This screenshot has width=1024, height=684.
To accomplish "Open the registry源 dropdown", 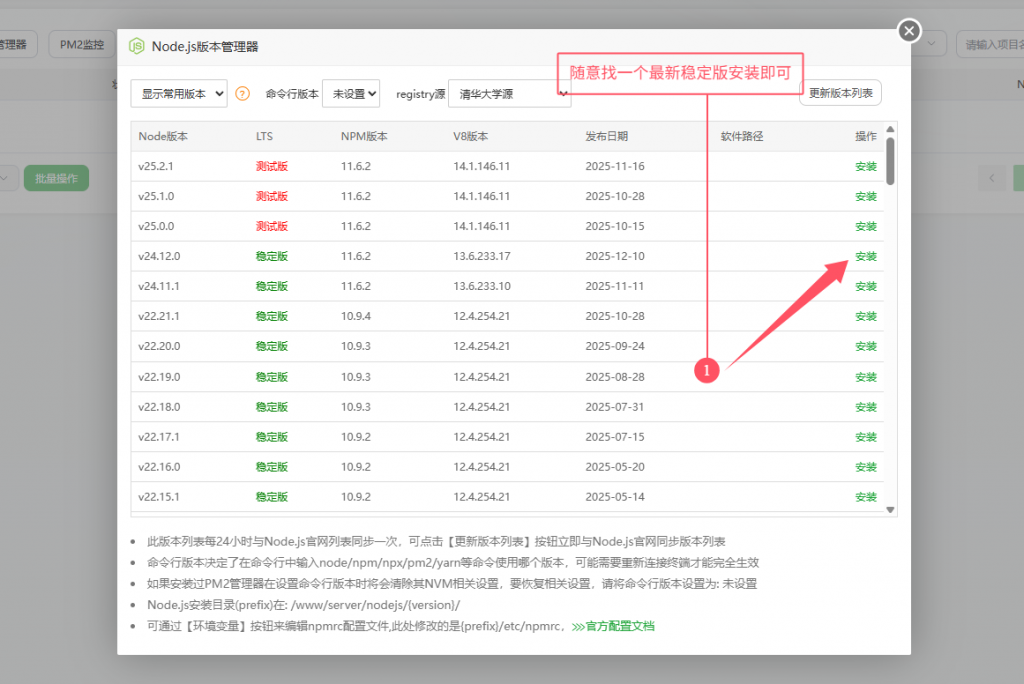I will (509, 94).
